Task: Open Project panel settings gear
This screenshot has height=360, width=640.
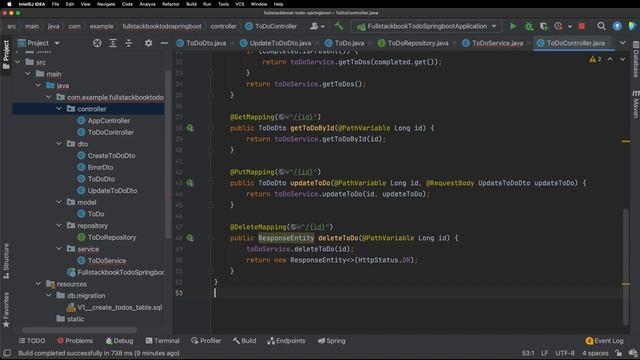Action: (x=148, y=43)
